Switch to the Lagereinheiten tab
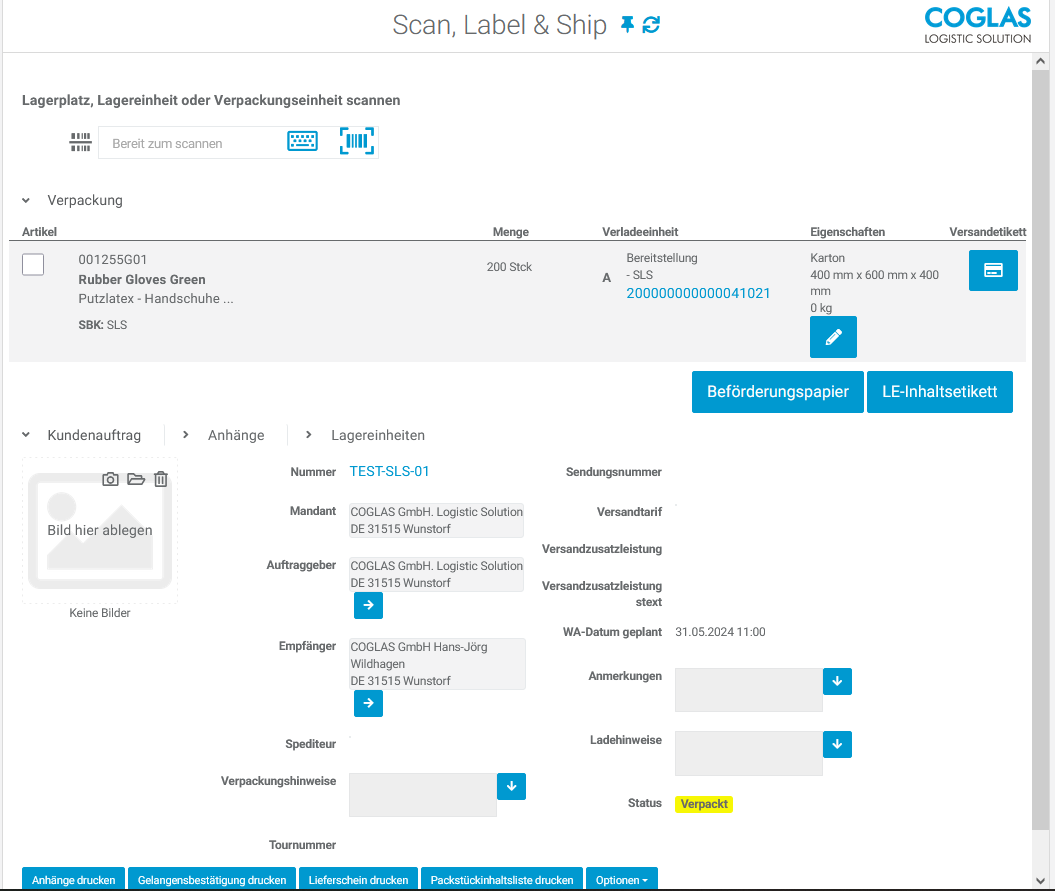This screenshot has height=891, width=1055. [378, 435]
